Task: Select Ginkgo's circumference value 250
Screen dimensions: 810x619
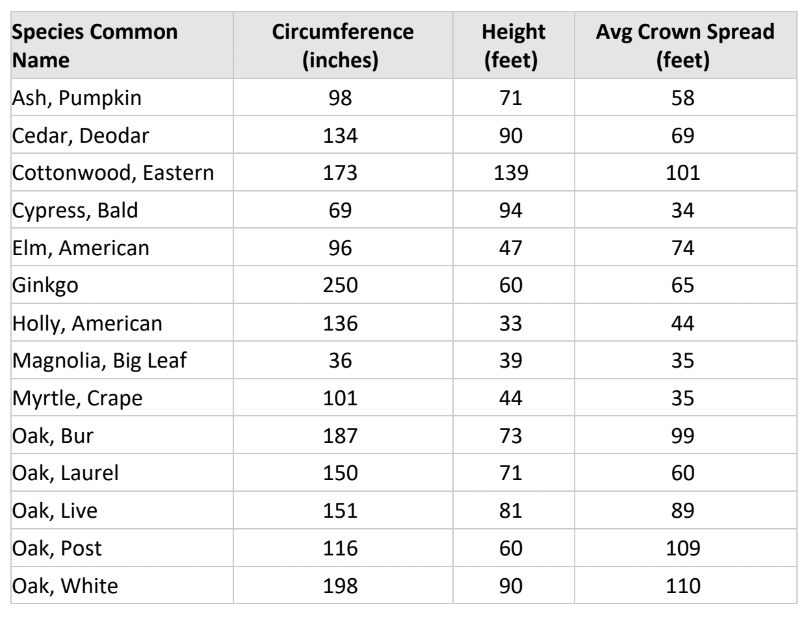Action: [343, 286]
